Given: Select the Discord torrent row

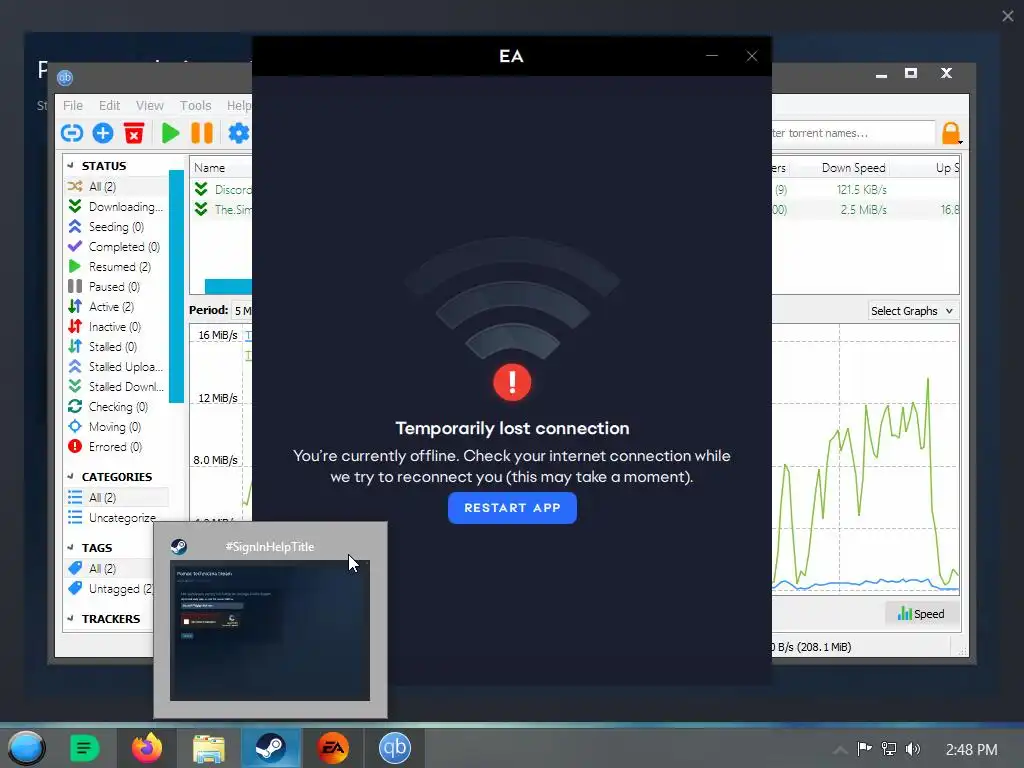Looking at the screenshot, I should [x=222, y=189].
